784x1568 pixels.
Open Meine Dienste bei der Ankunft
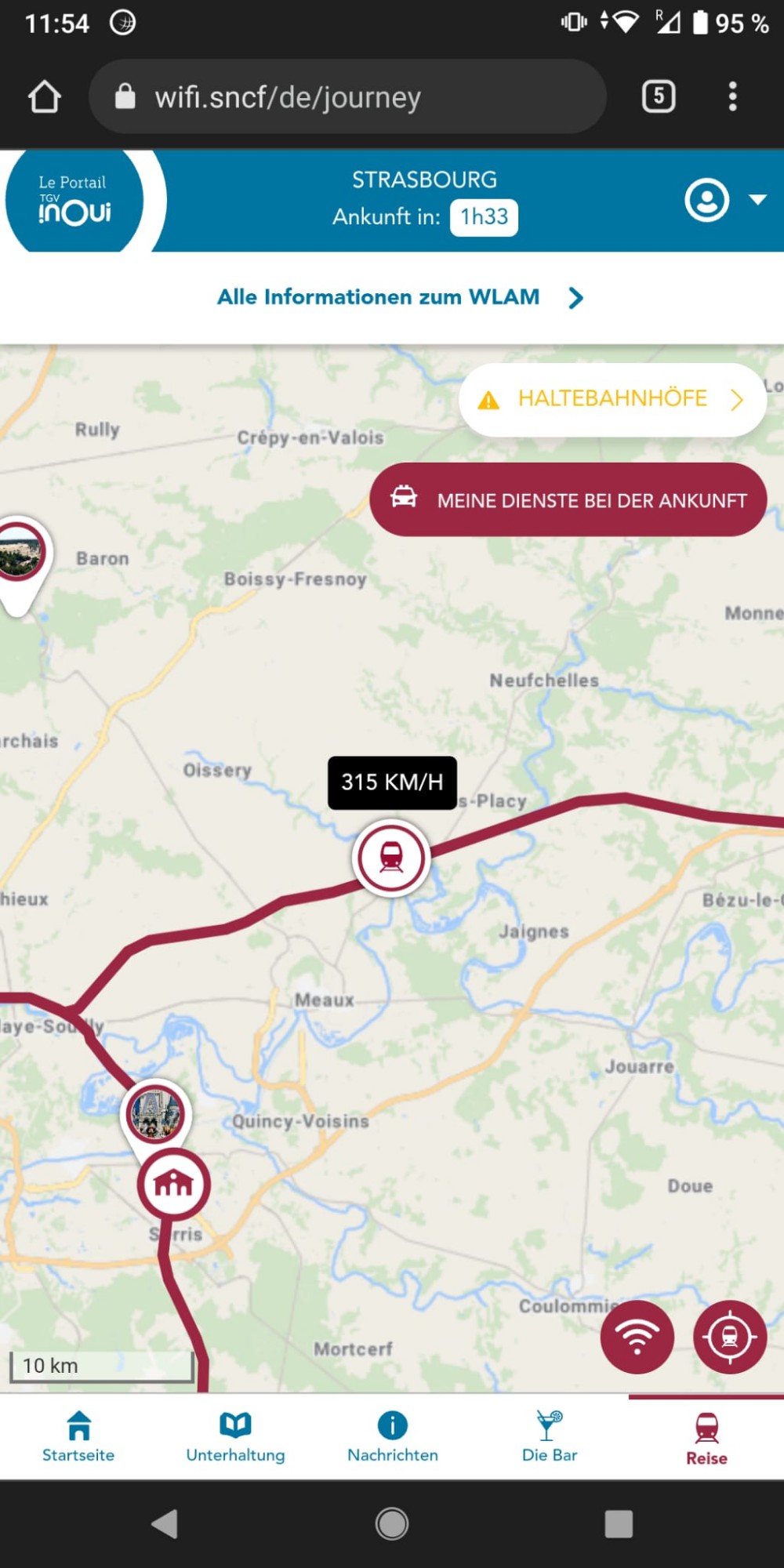tap(568, 499)
